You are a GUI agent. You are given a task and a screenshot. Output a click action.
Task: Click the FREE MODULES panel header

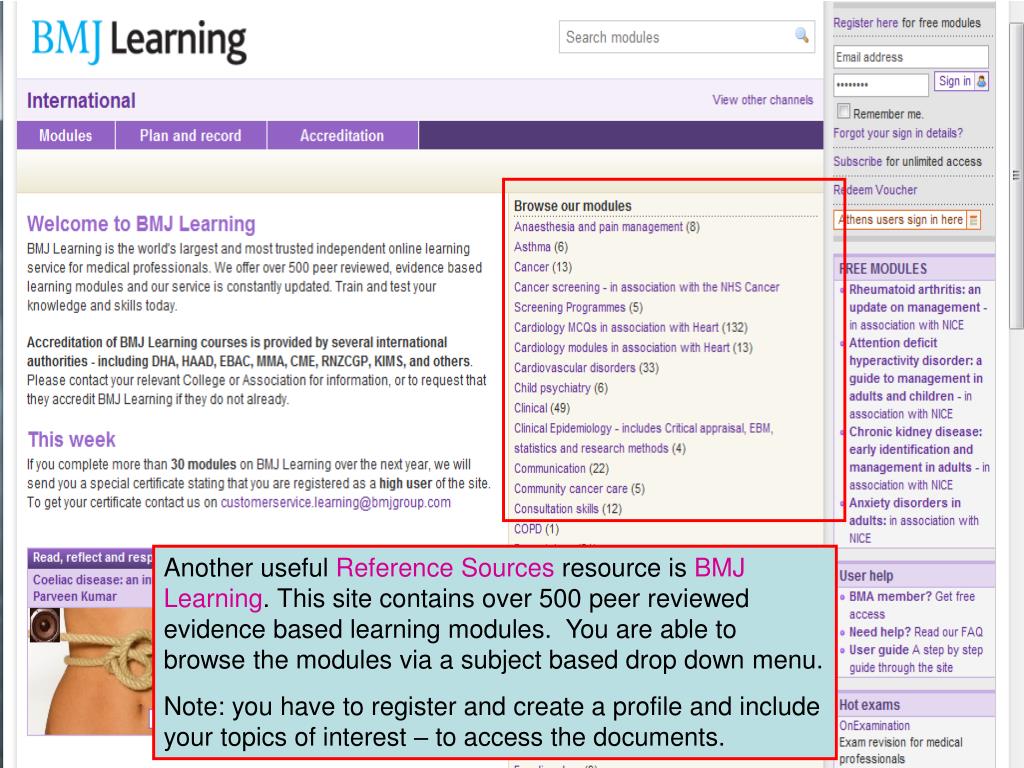(914, 268)
